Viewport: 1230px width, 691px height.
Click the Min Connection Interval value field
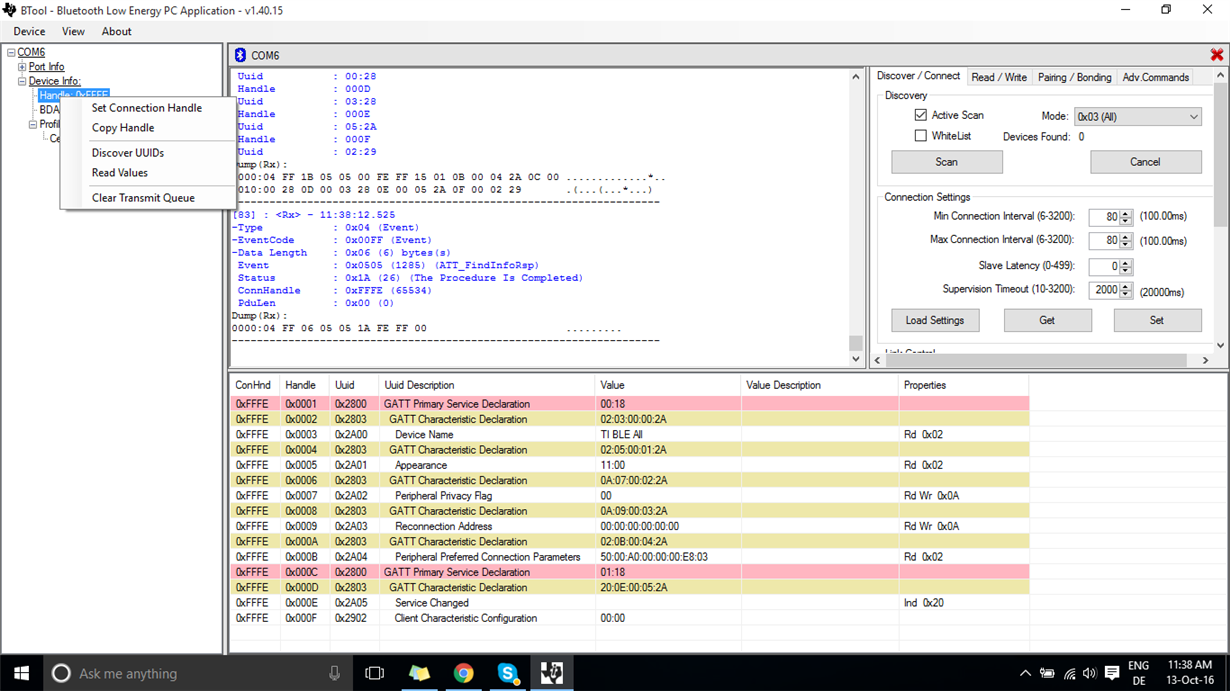point(1105,217)
